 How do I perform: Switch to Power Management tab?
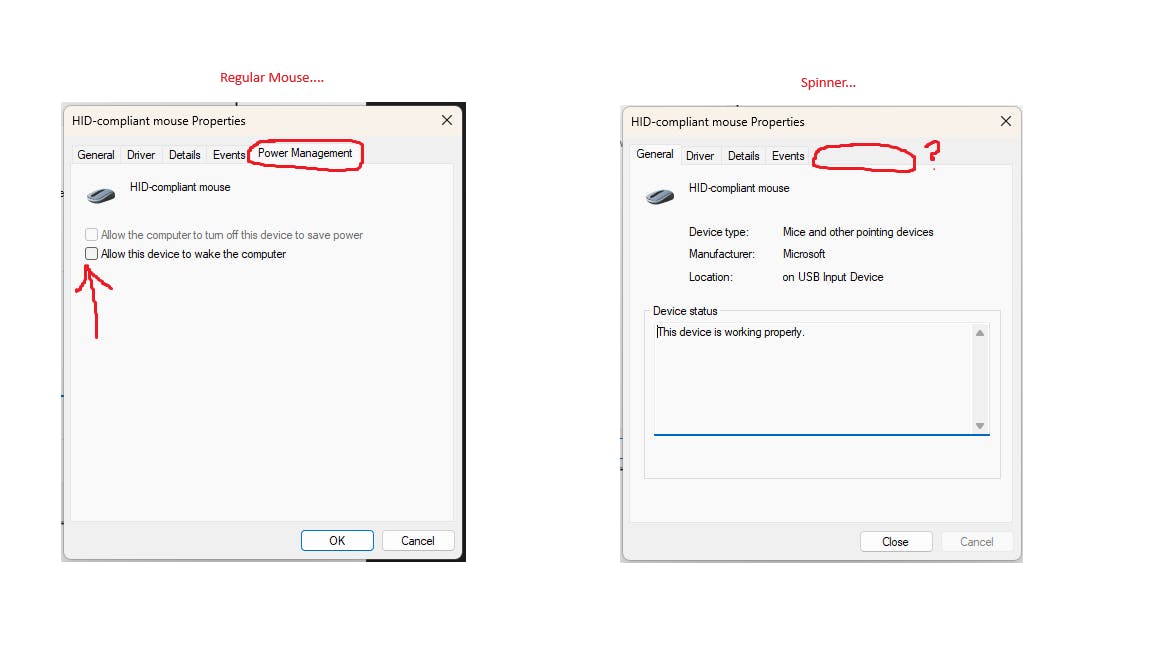click(305, 154)
